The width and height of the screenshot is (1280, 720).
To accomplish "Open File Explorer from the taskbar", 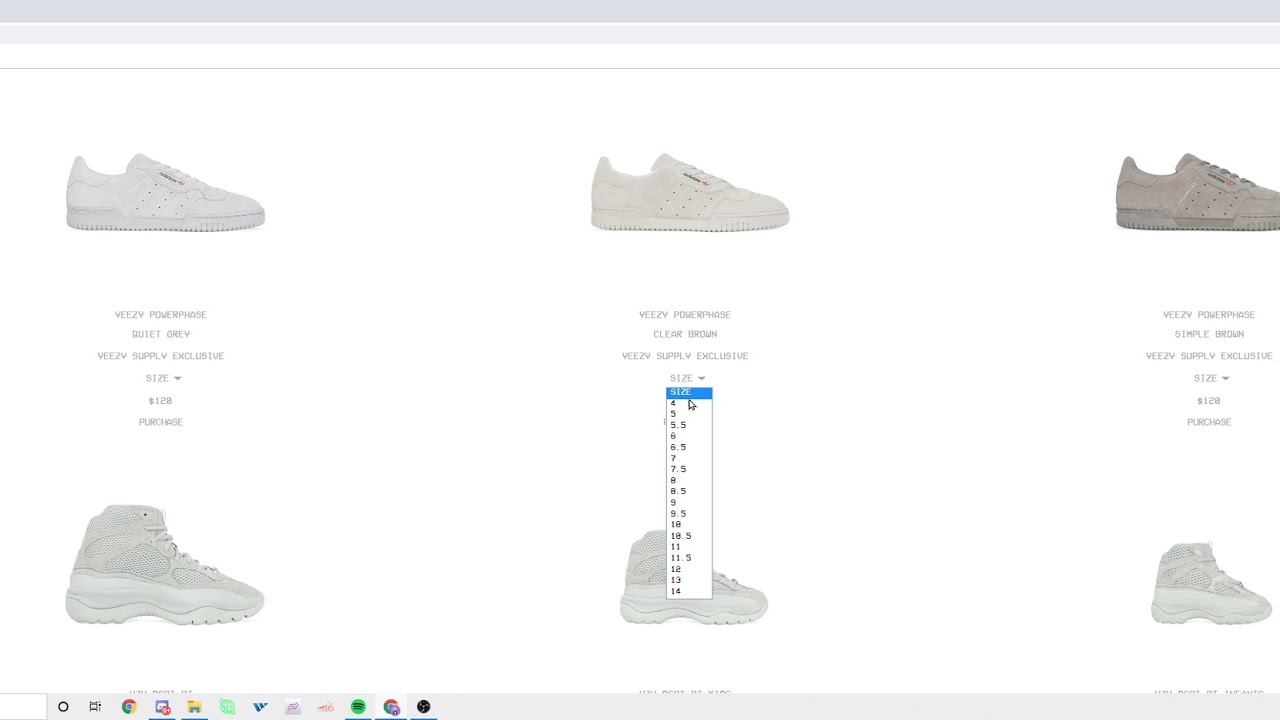I will (x=194, y=707).
